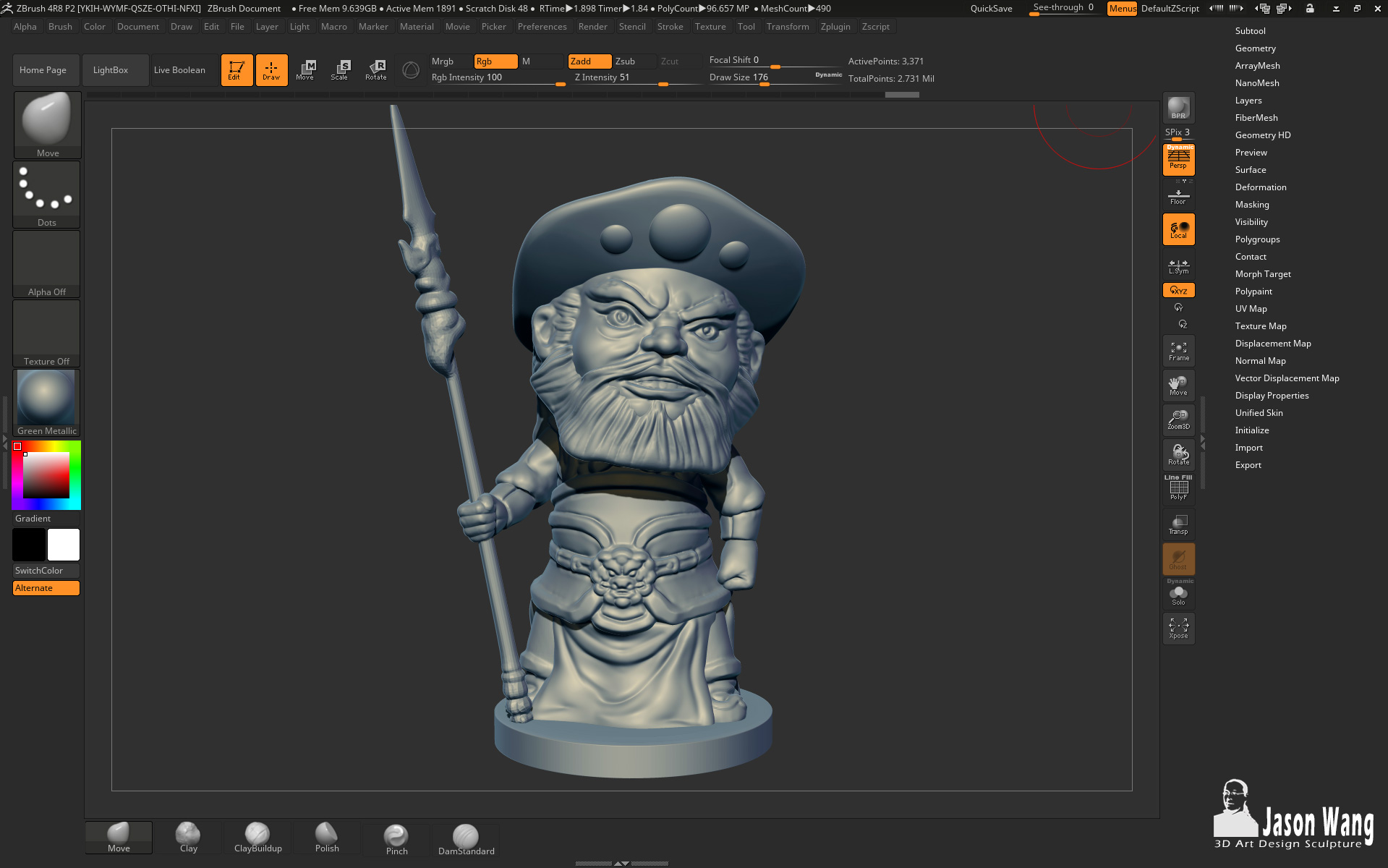Open the Preferences menu
This screenshot has width=1388, height=868.
pyautogui.click(x=542, y=27)
